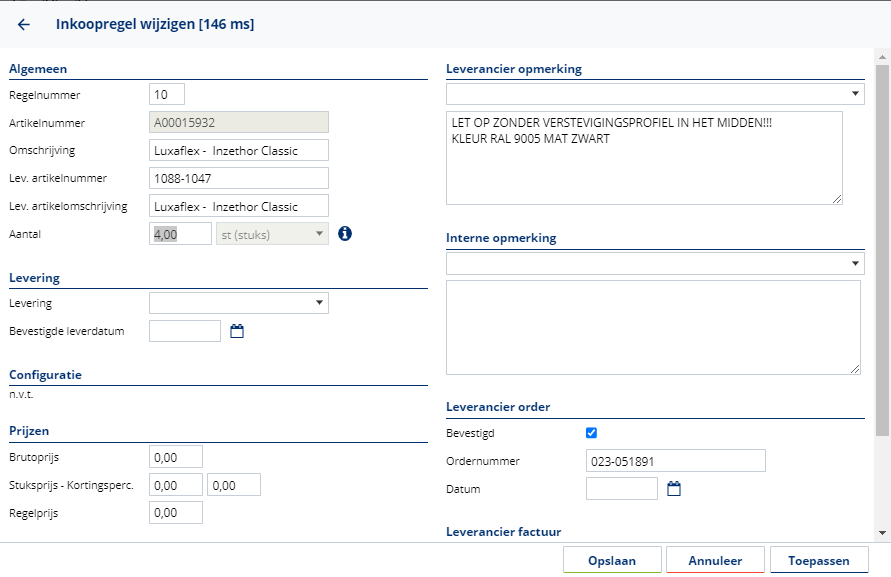
Task: Expand the Levering dropdown
Action: (239, 303)
